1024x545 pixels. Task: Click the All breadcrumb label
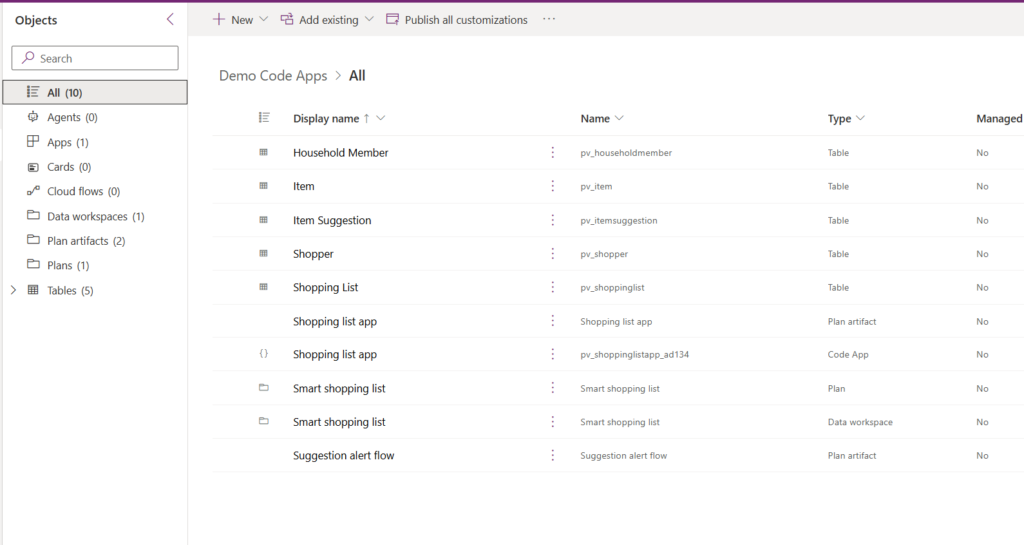coord(357,76)
